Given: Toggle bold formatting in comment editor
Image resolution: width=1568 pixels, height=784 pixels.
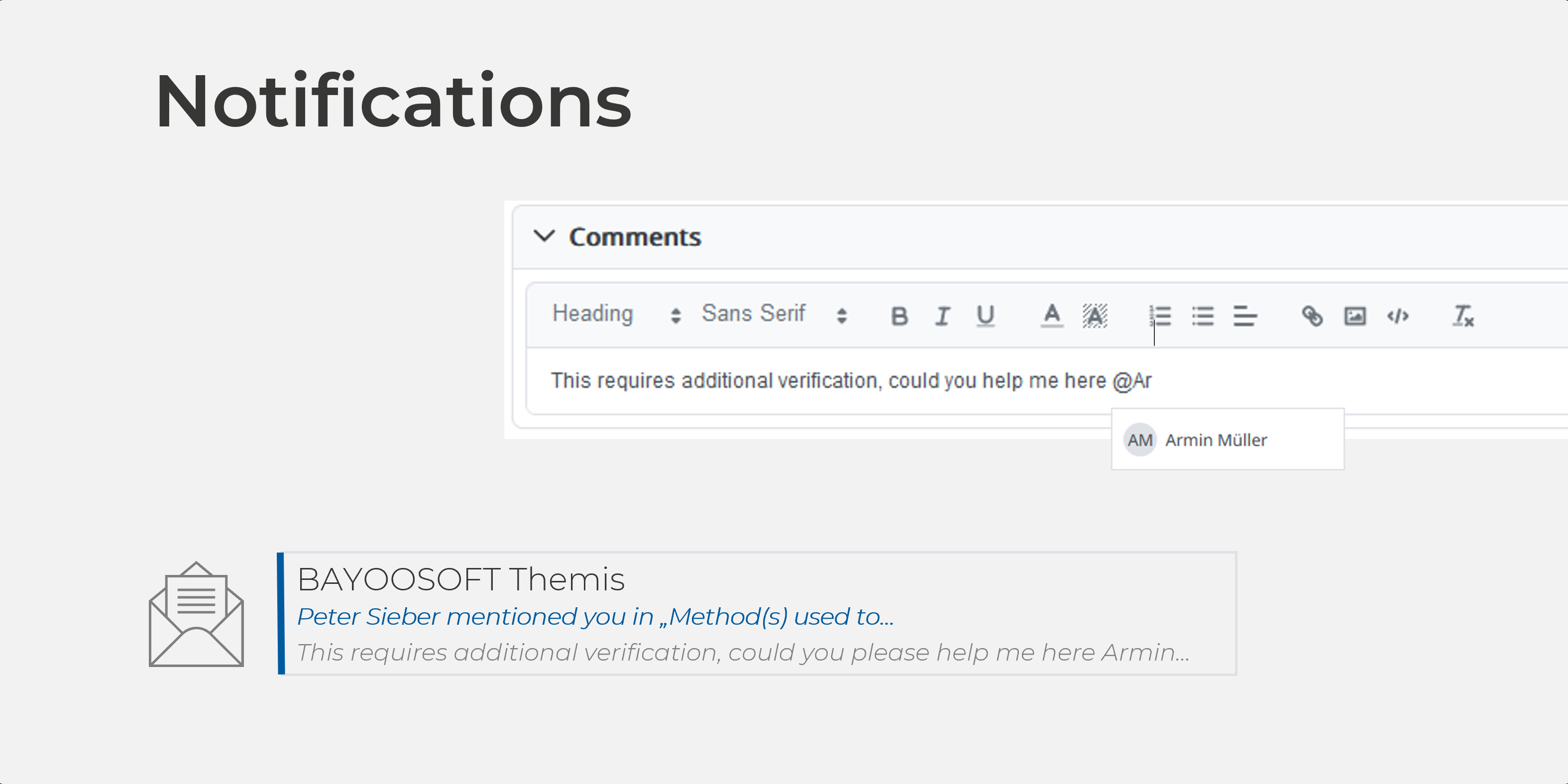Looking at the screenshot, I should tap(899, 316).
